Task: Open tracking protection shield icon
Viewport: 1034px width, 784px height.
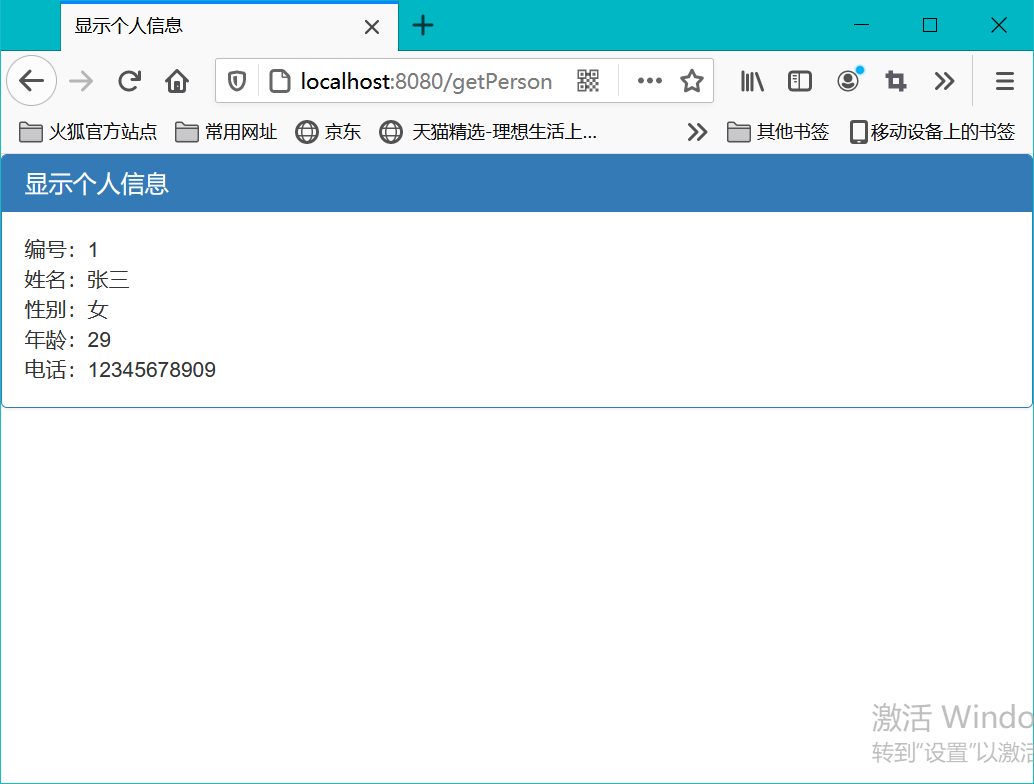Action: point(237,81)
